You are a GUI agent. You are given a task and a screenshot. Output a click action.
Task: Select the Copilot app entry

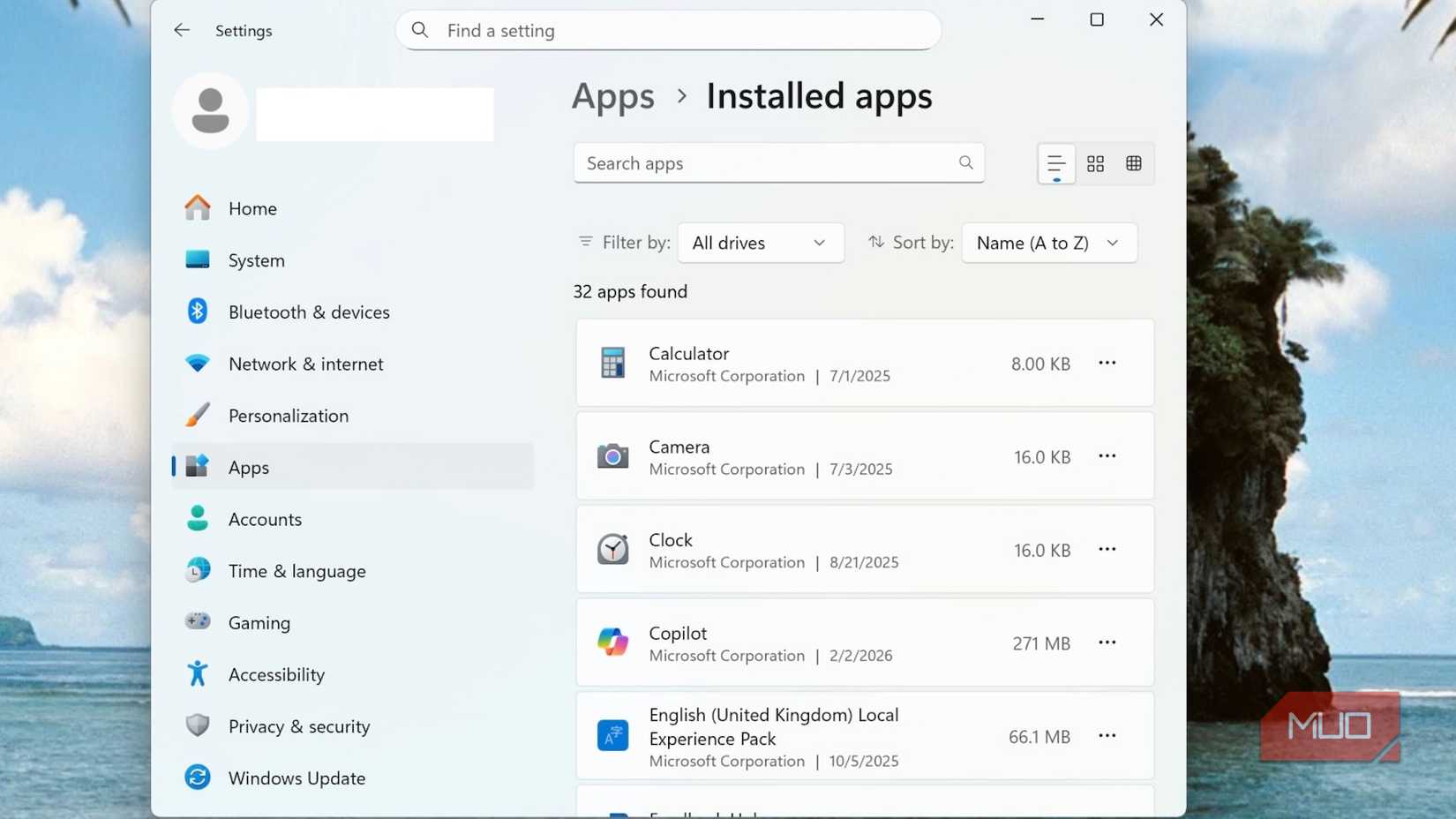point(794,642)
